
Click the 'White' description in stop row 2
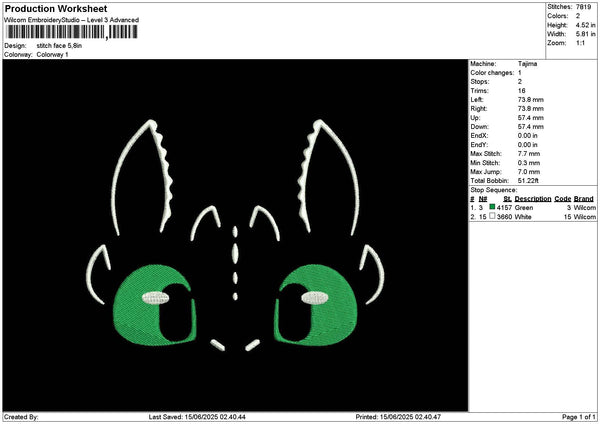click(523, 217)
